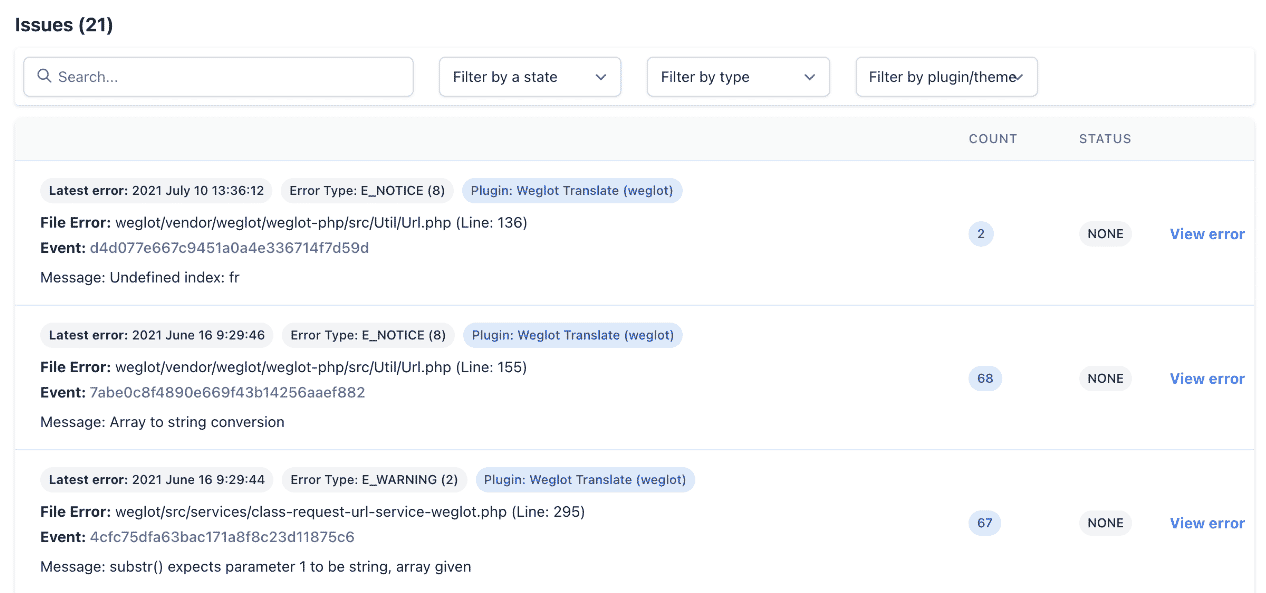The height and width of the screenshot is (593, 1266).
Task: Click the count badge showing 2
Action: coord(981,234)
